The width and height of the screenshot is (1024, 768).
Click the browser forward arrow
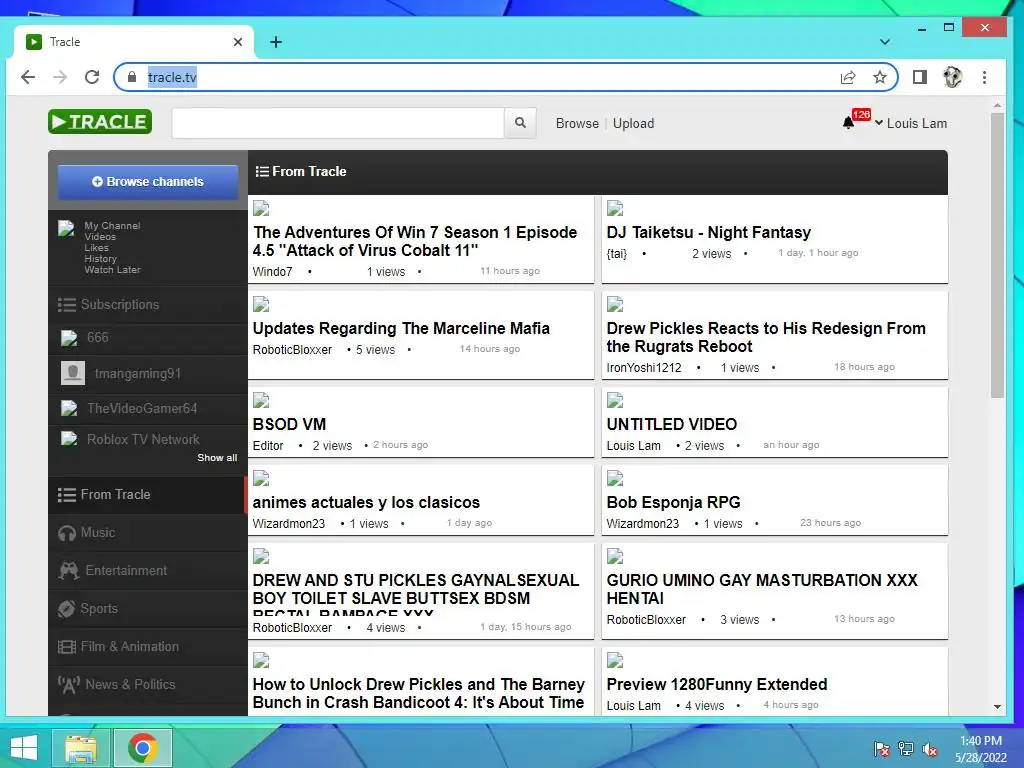pos(60,77)
